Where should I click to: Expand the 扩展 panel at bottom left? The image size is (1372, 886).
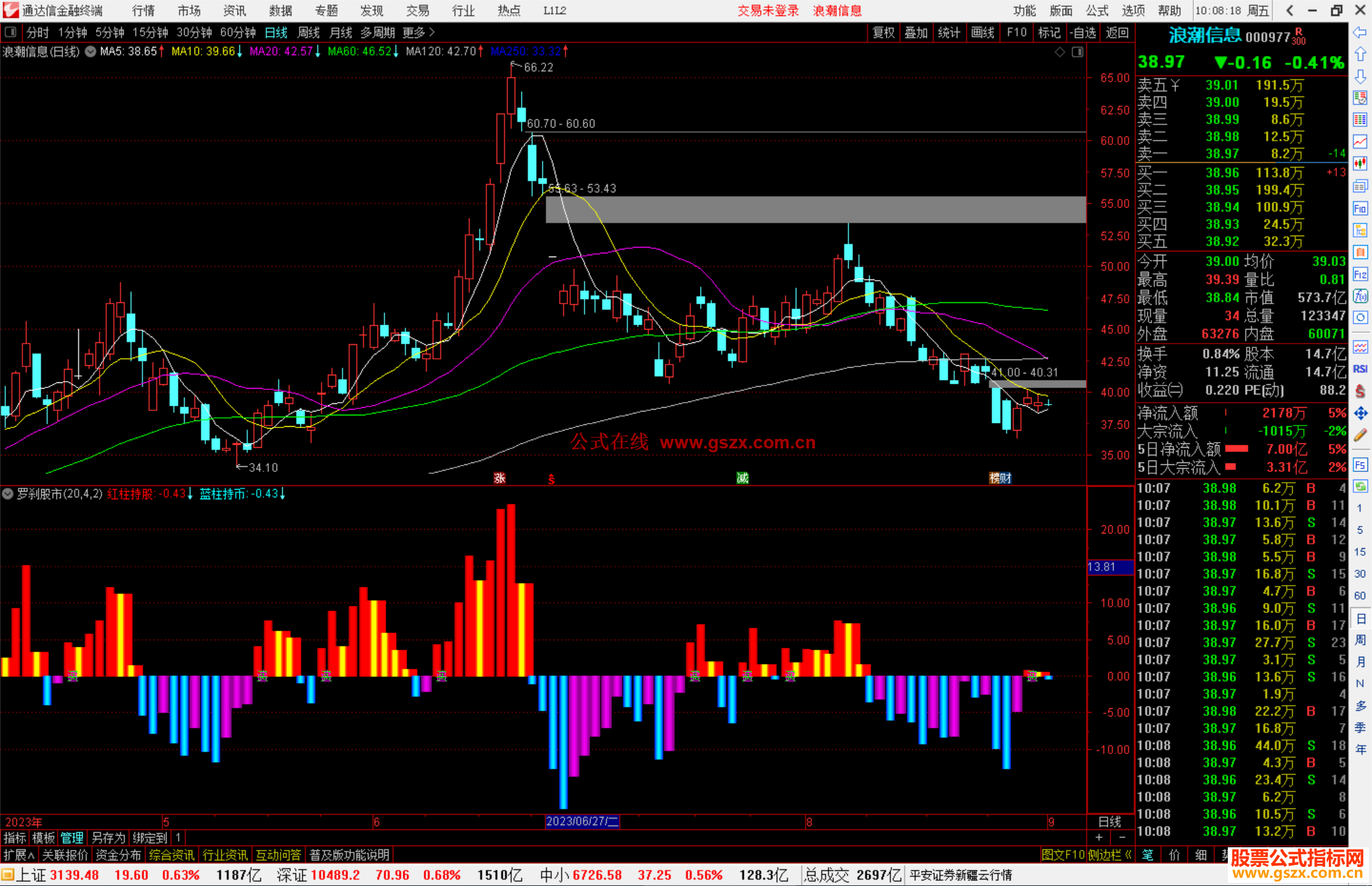click(18, 855)
